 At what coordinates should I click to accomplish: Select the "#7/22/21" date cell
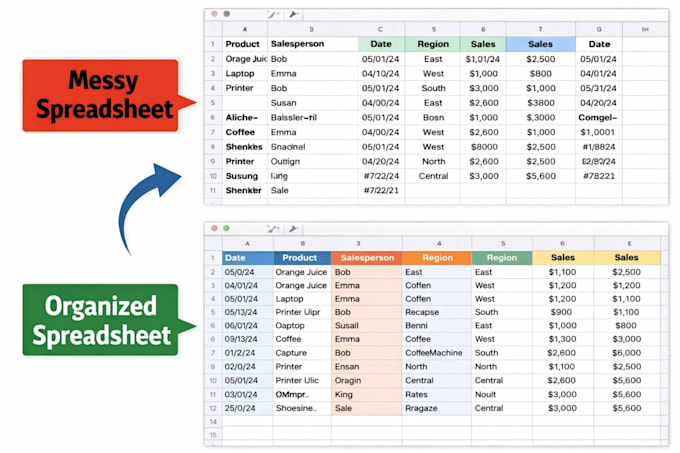tap(381, 190)
